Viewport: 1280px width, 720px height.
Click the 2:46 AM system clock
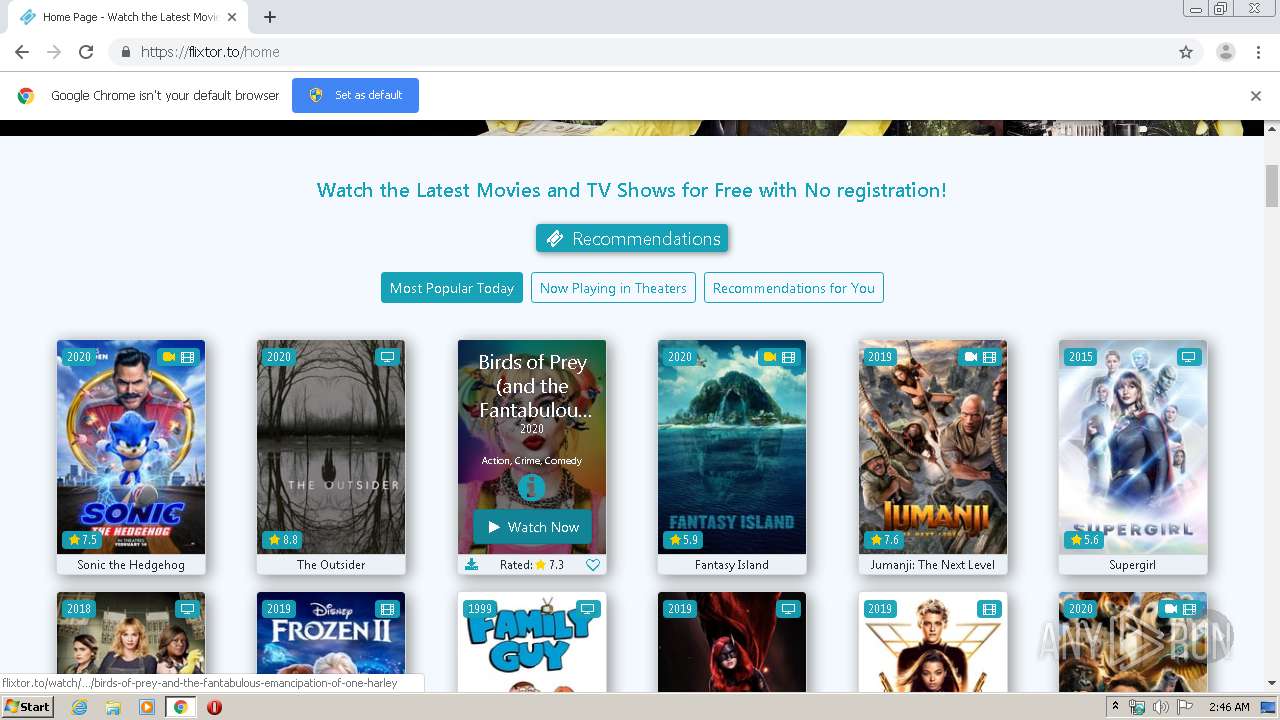(1229, 707)
